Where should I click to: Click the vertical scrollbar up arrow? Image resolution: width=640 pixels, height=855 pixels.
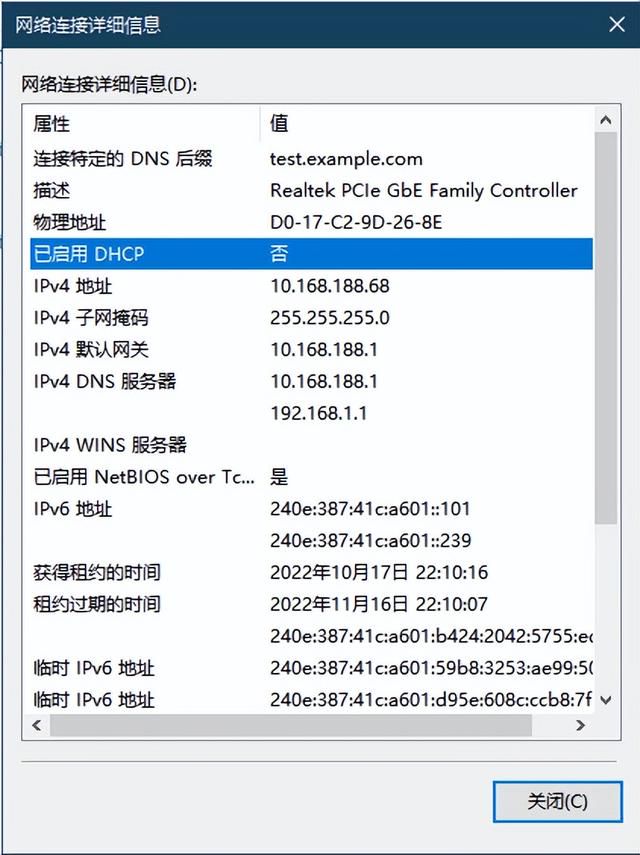[x=606, y=120]
